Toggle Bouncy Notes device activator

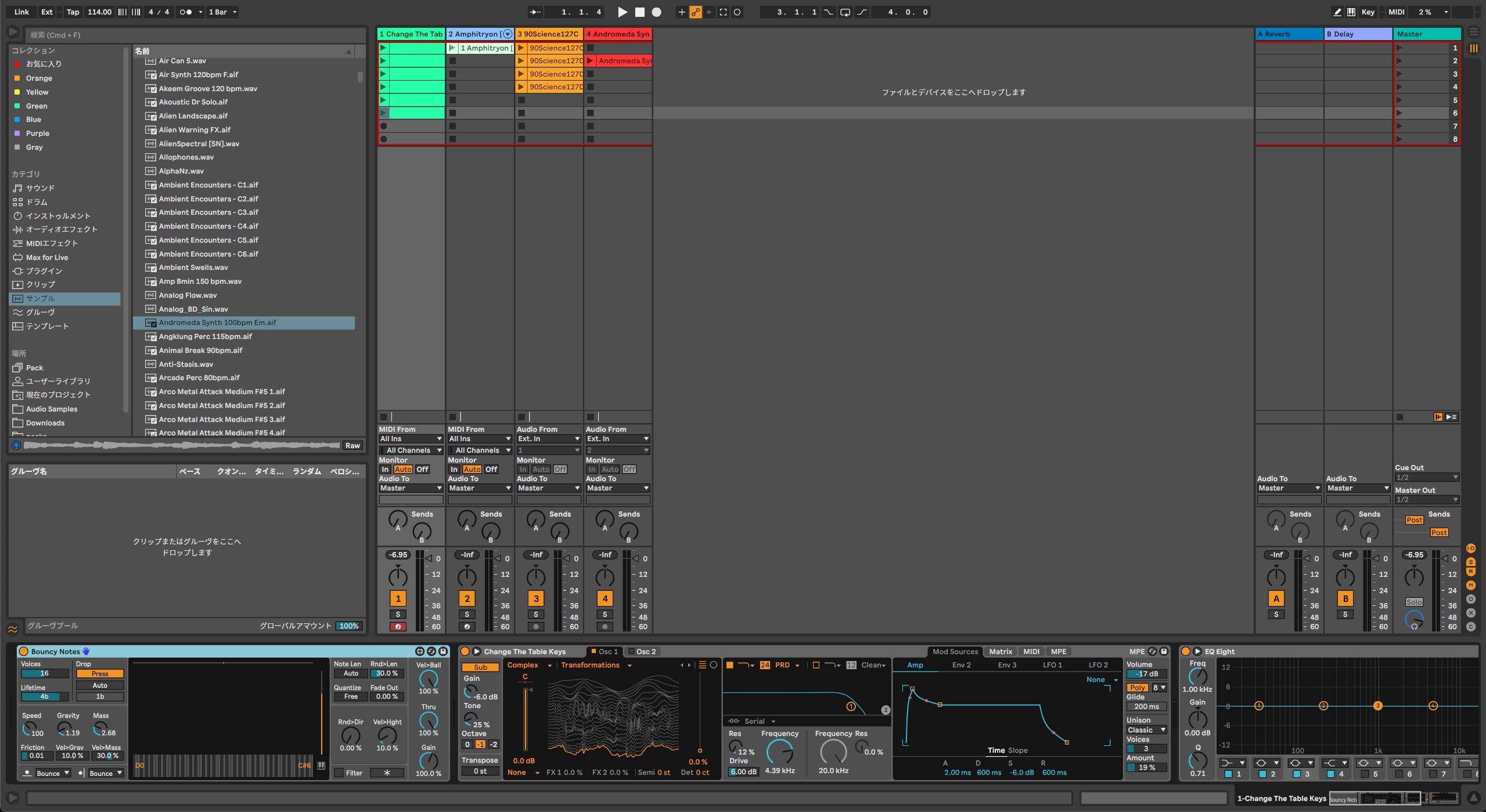[x=23, y=651]
